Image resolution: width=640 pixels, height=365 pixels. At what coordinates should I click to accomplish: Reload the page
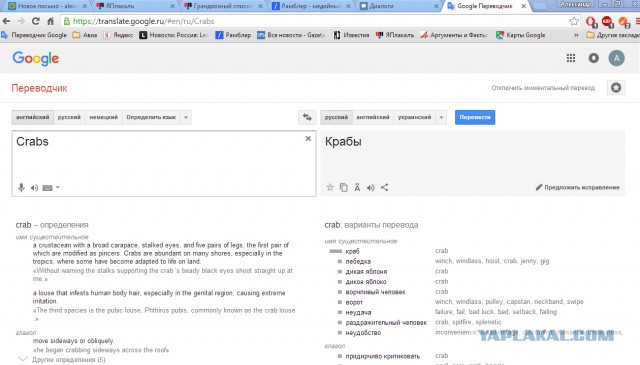(36, 21)
